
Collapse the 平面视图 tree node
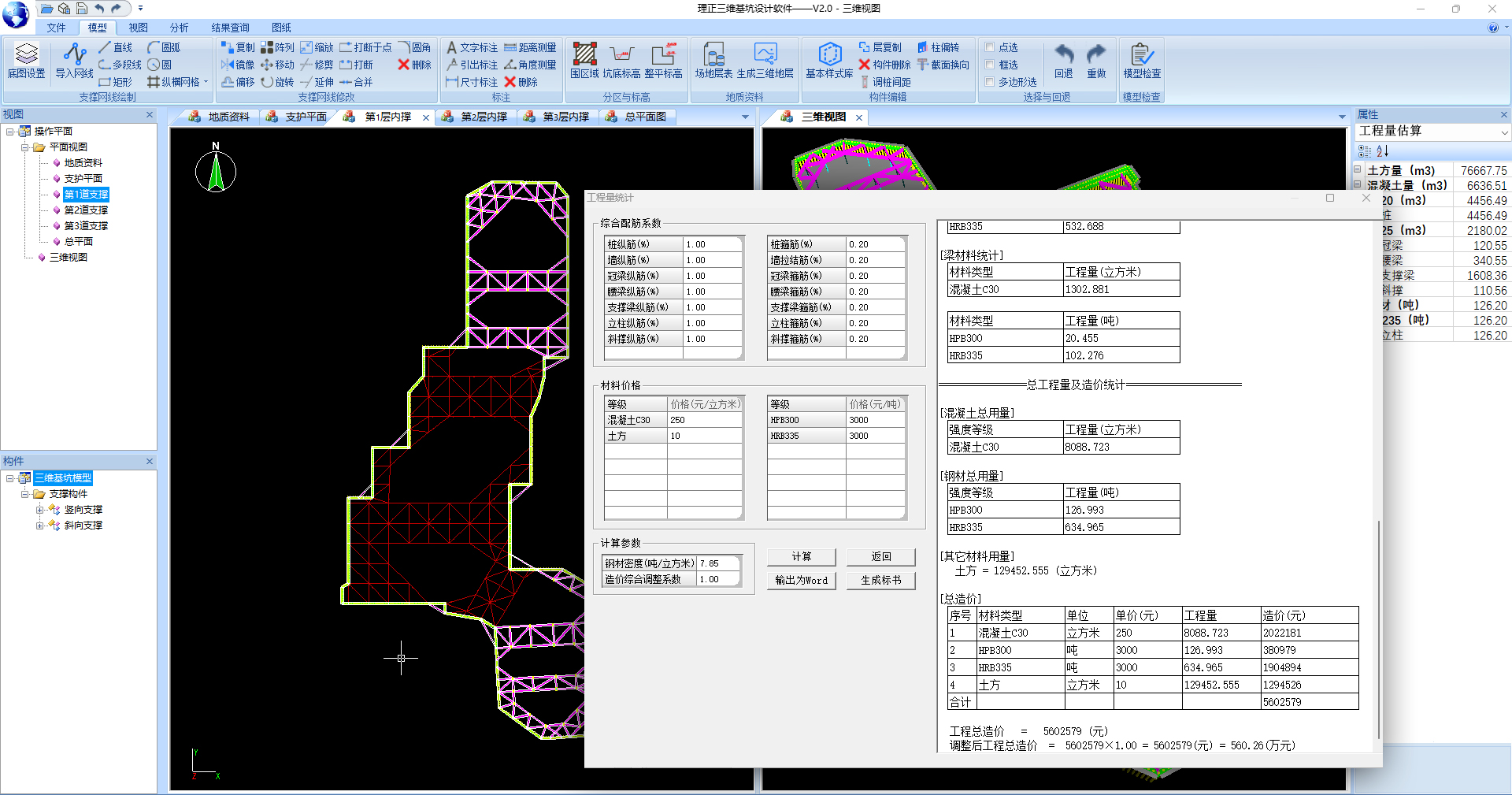pyautogui.click(x=25, y=147)
